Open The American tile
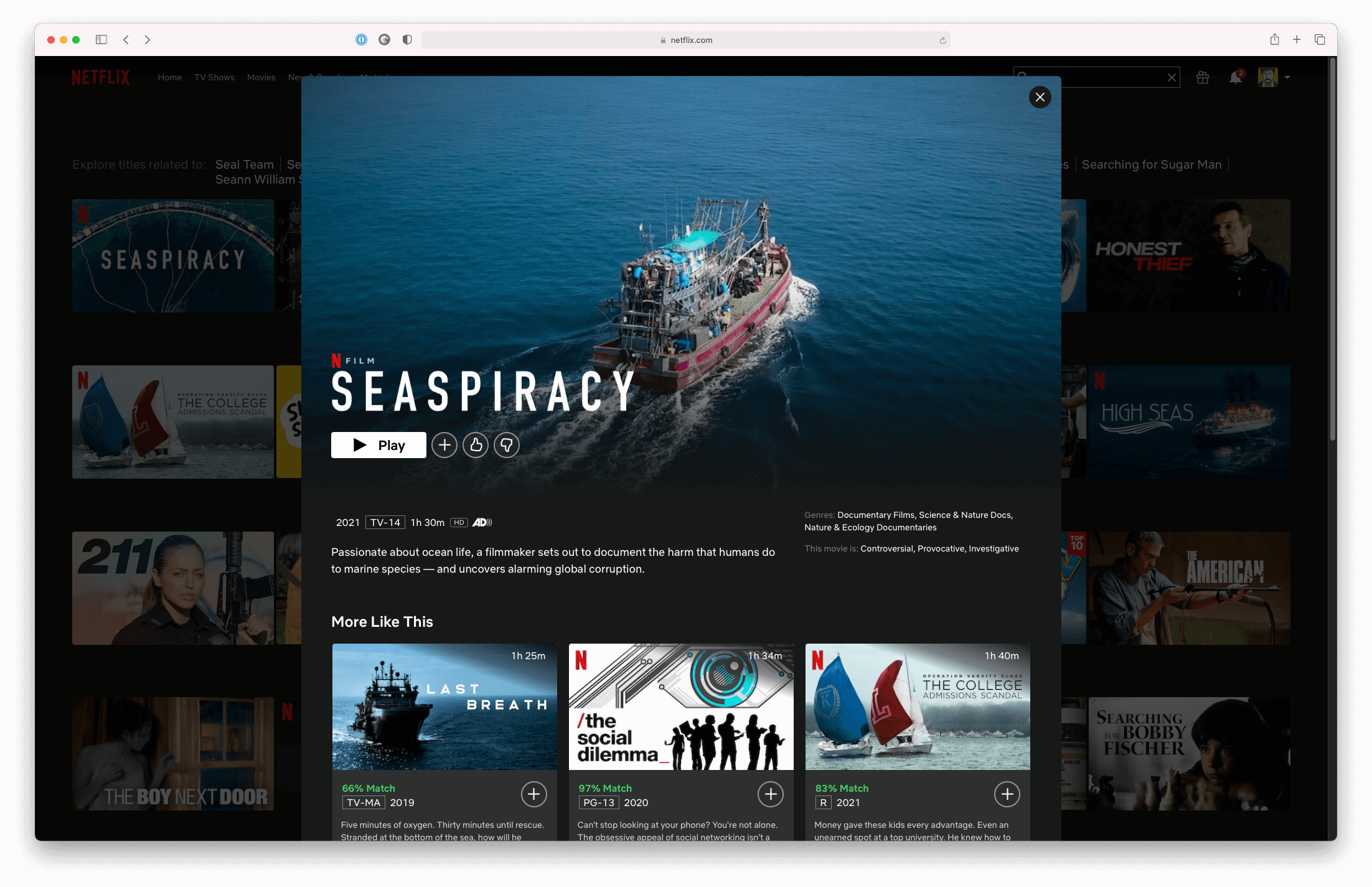This screenshot has width=1372, height=887. (x=1189, y=588)
